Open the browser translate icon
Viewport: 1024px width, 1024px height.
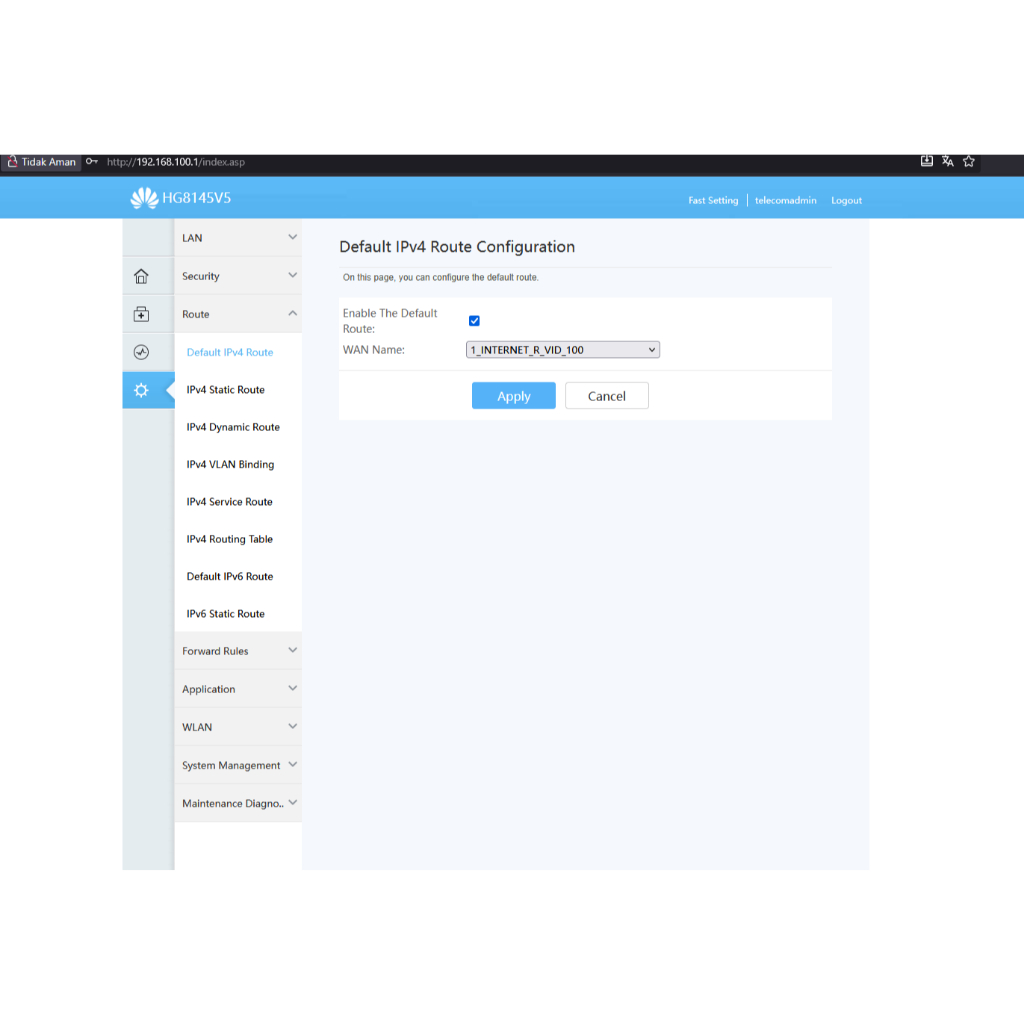(948, 161)
